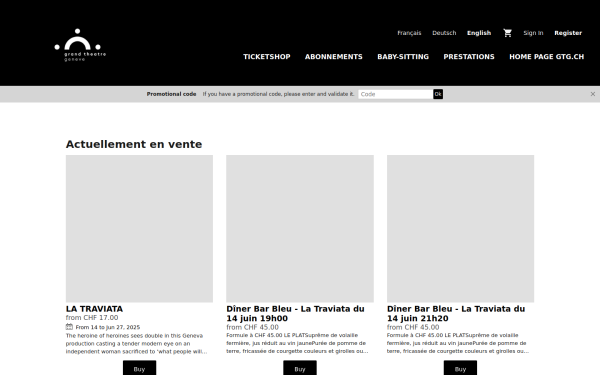Open La Traviata image thumbnail
Image resolution: width=600 pixels, height=375 pixels.
[x=139, y=228]
